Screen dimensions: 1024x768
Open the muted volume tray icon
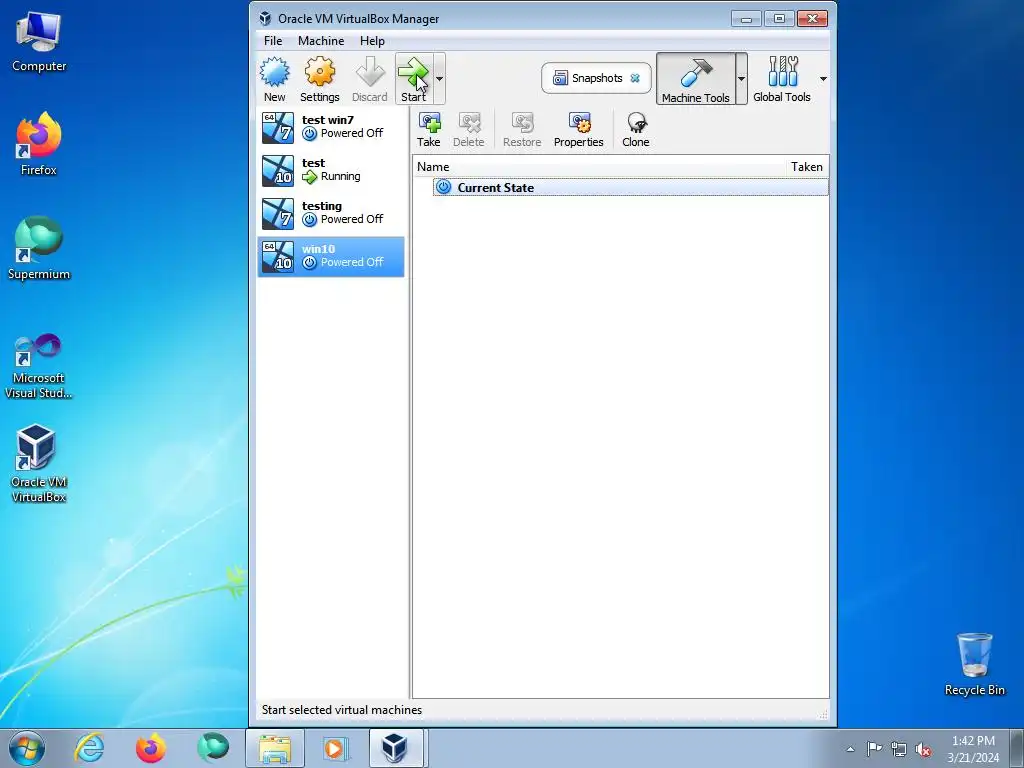923,749
